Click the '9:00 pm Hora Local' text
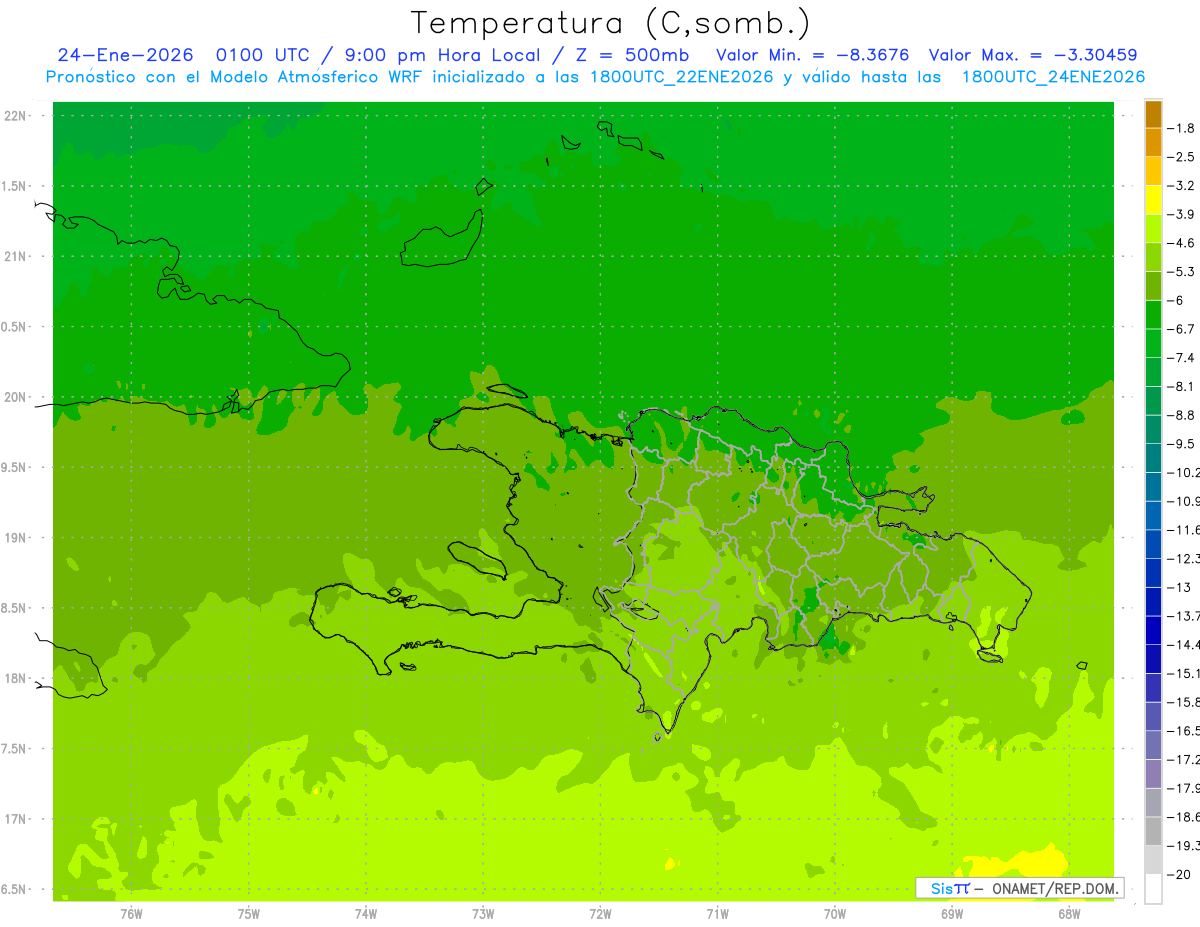The height and width of the screenshot is (927, 1200). pyautogui.click(x=440, y=55)
